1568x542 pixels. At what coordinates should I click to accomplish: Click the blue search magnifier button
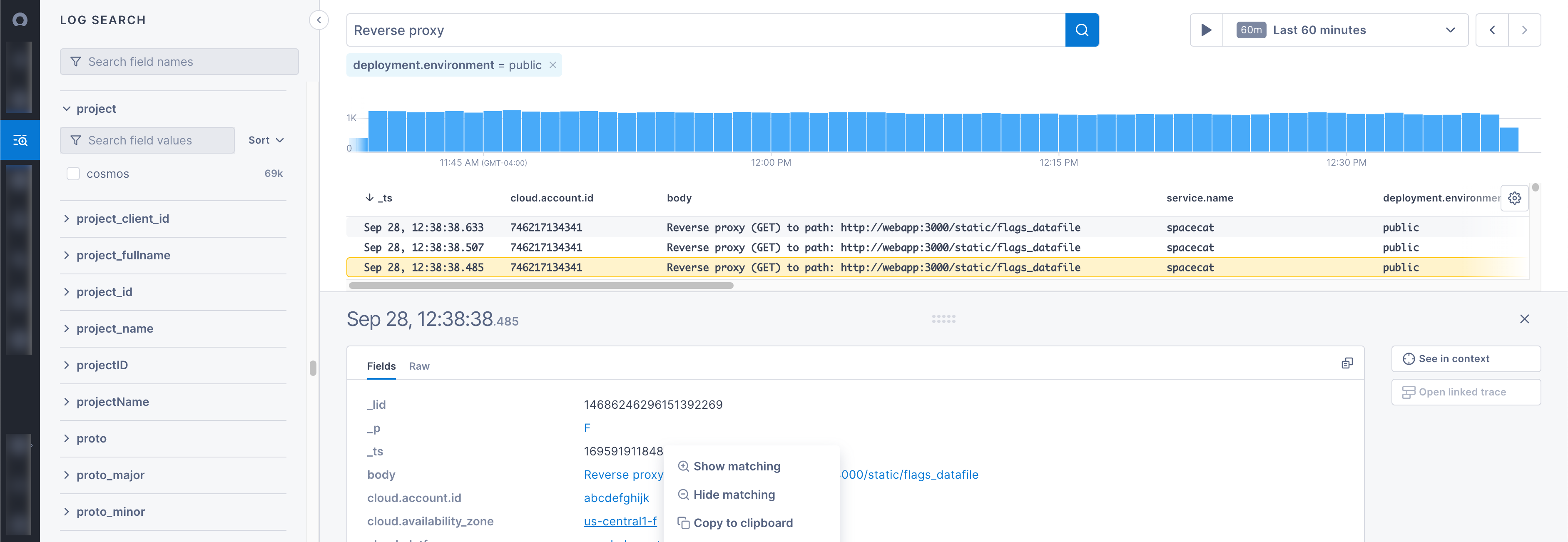(x=1081, y=30)
